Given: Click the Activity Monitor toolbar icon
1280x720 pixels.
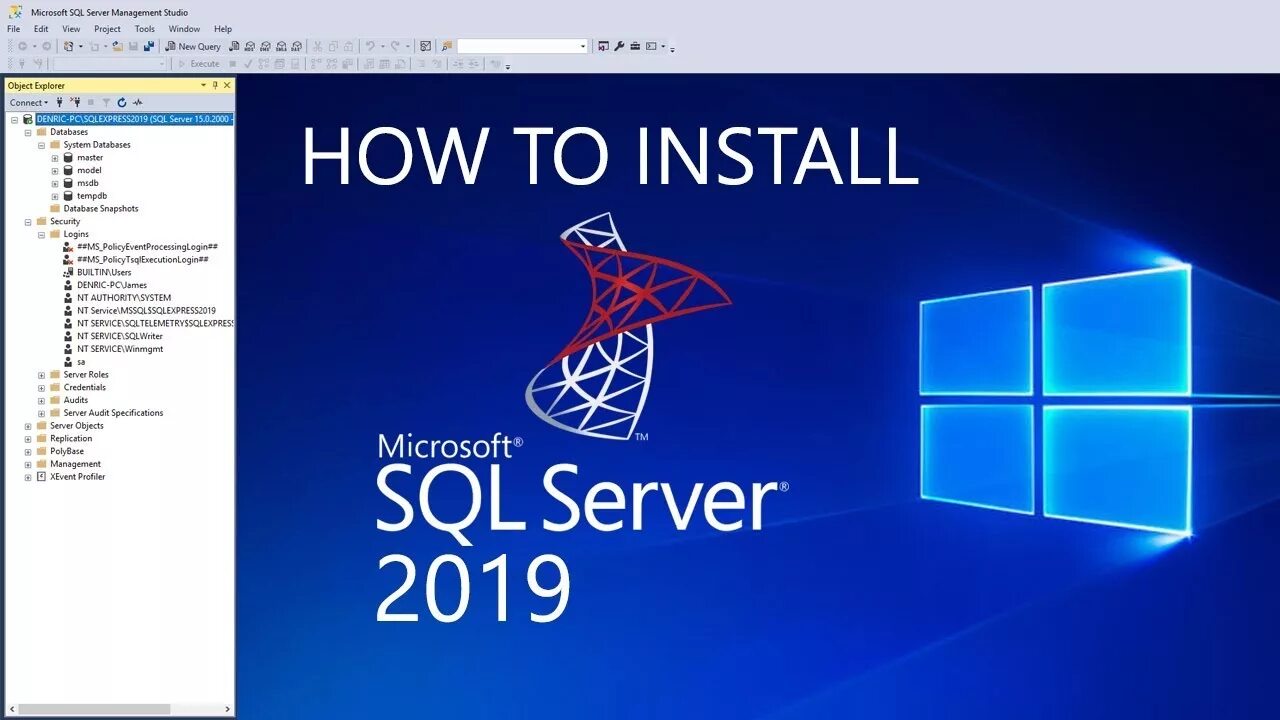Looking at the screenshot, I should click(425, 46).
